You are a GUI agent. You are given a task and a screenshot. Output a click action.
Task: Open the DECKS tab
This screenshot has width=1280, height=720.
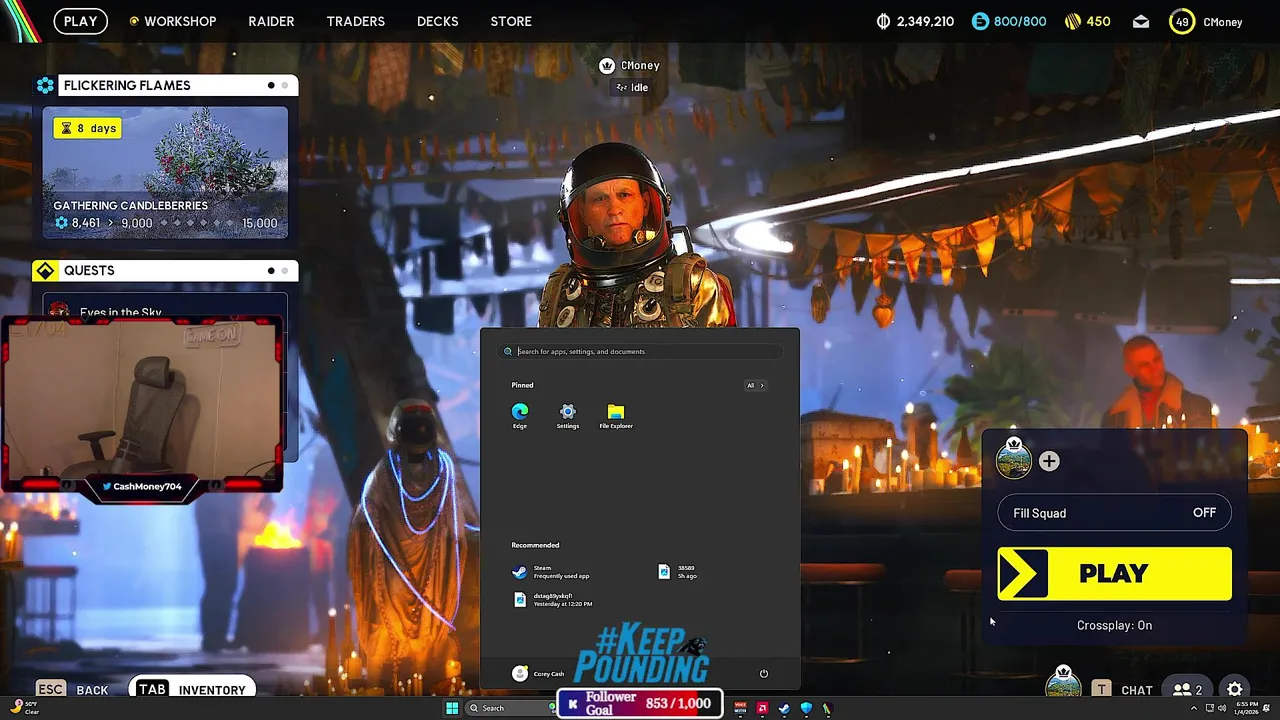click(437, 21)
